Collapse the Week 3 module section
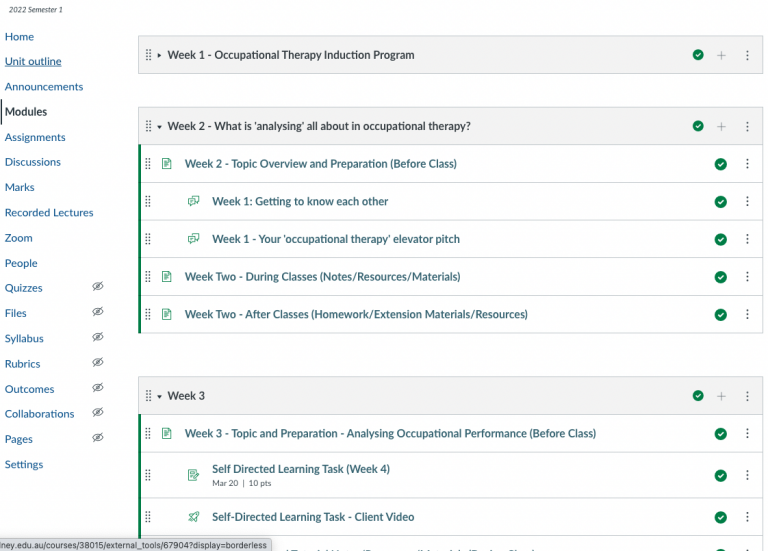This screenshot has height=551, width=768. pyautogui.click(x=159, y=396)
